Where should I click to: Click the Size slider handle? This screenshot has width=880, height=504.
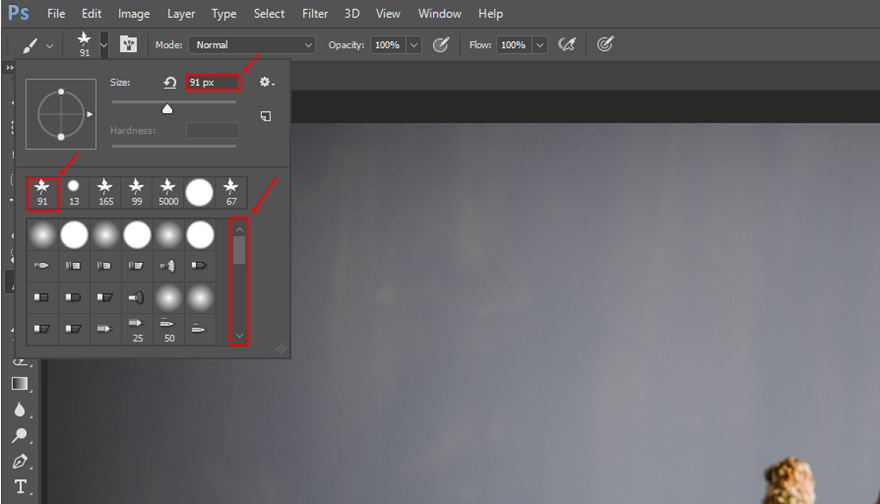click(x=167, y=109)
